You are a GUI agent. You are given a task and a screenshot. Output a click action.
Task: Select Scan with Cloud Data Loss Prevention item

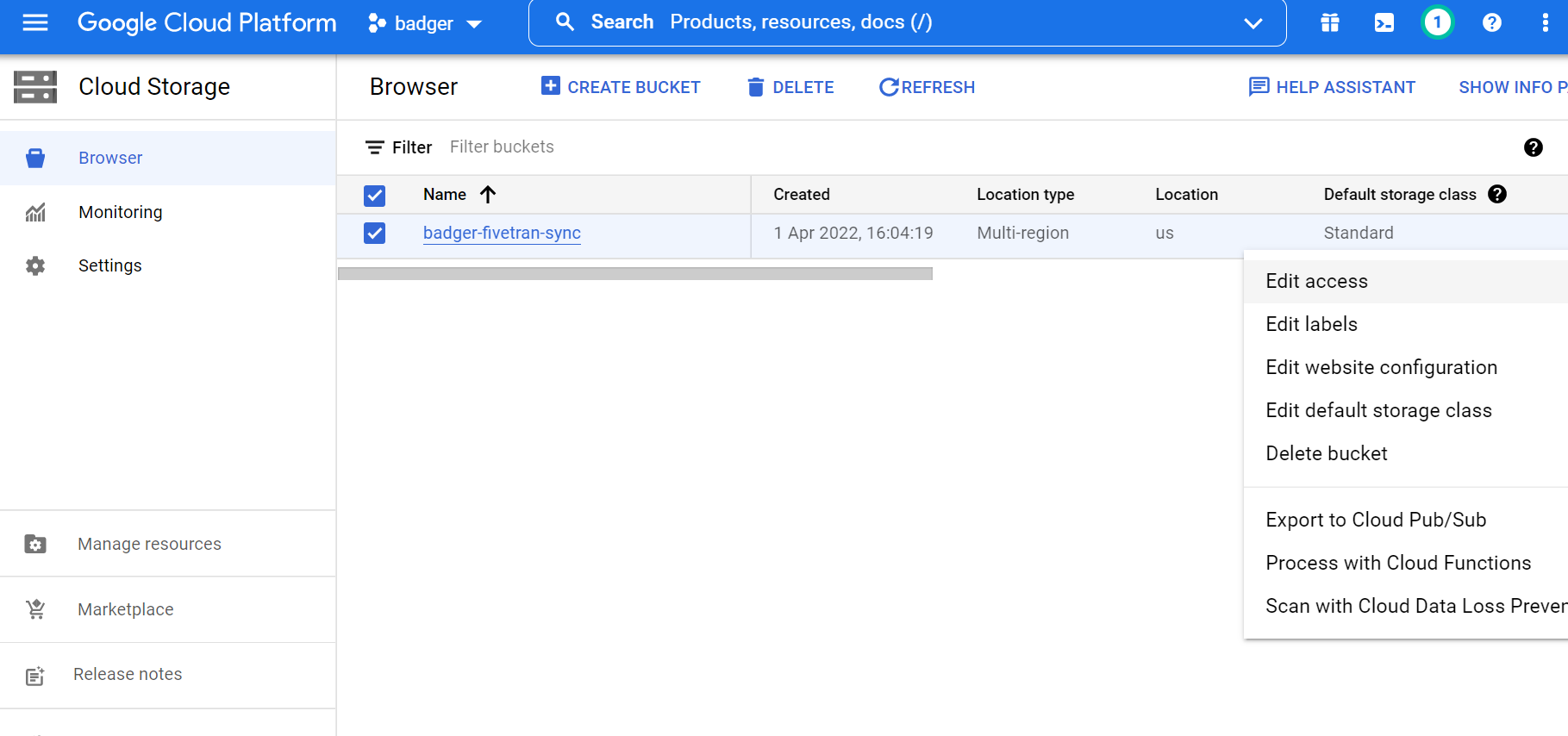(x=1406, y=606)
